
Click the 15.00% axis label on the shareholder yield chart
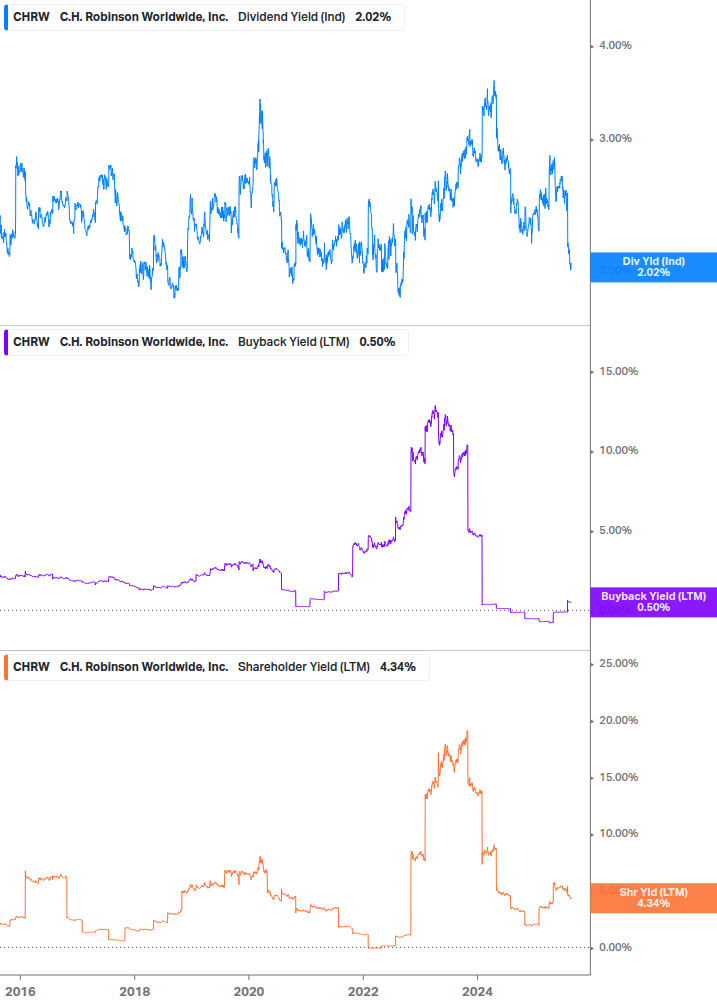tap(618, 777)
